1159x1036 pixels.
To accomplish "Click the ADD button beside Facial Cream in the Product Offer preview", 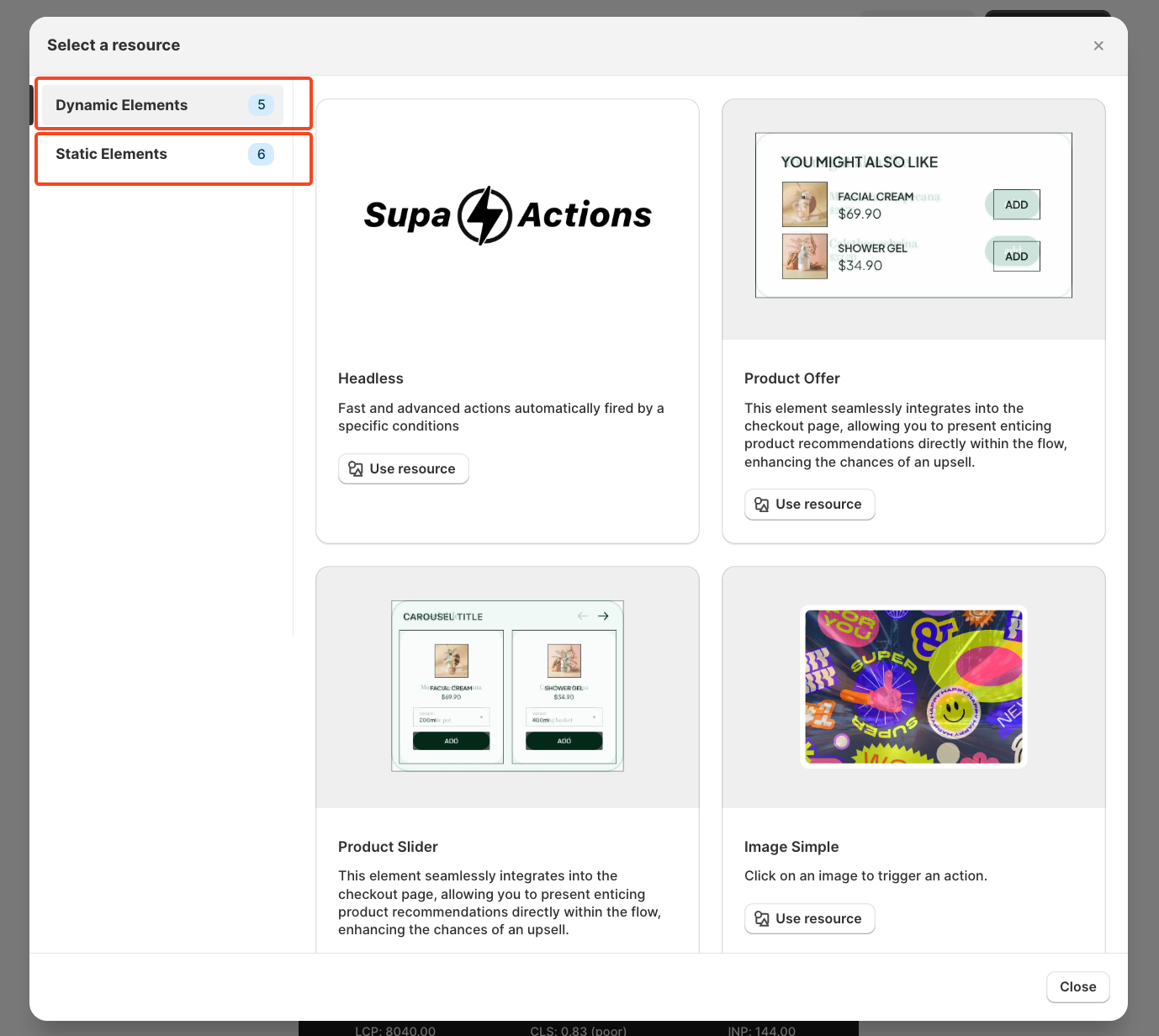I will click(1016, 204).
